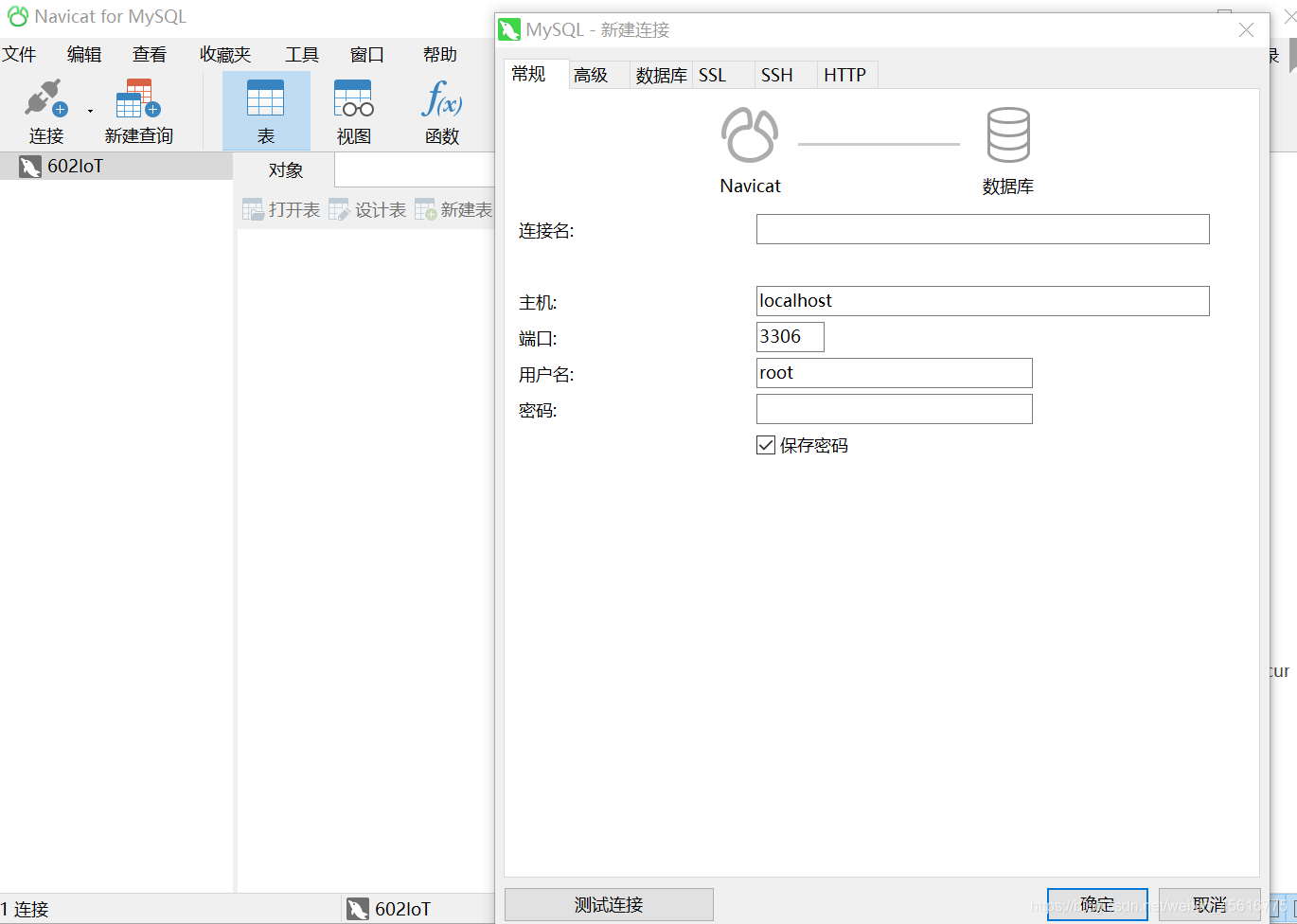The height and width of the screenshot is (924, 1297).
Task: Open the 工具 menu
Action: (302, 54)
